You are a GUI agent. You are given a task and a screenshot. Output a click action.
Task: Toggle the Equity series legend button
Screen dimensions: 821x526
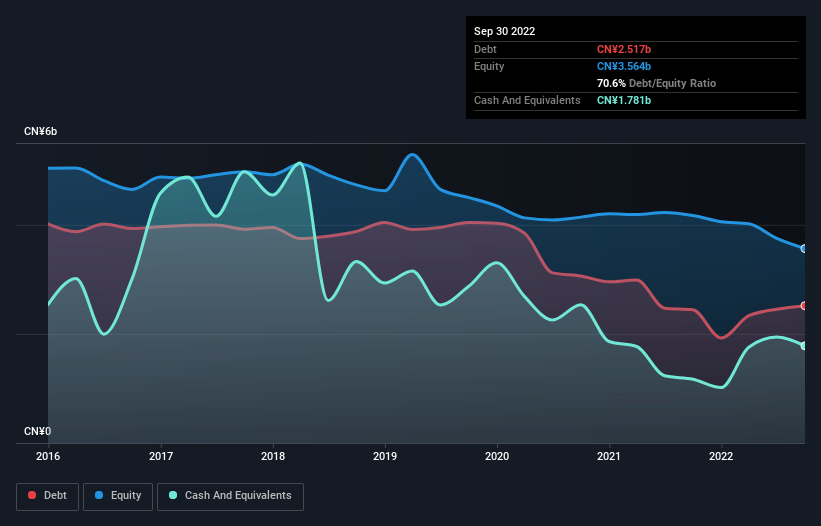tap(118, 496)
